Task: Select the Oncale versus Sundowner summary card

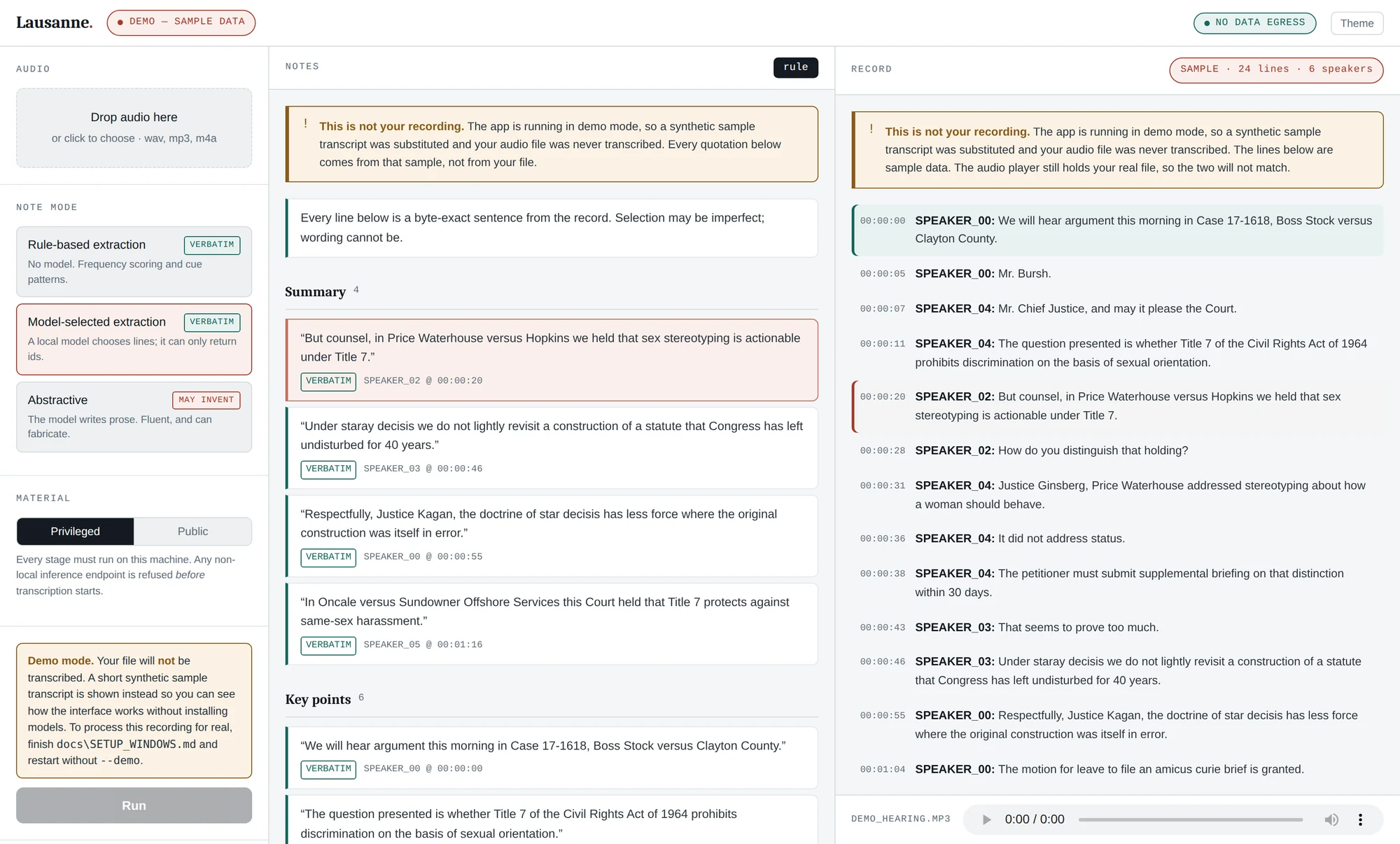Action: (552, 624)
